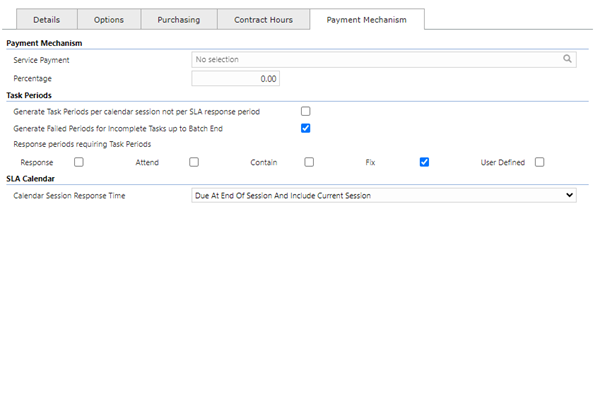The height and width of the screenshot is (396, 600).
Task: Click the Task Periods section heading
Action: point(29,95)
